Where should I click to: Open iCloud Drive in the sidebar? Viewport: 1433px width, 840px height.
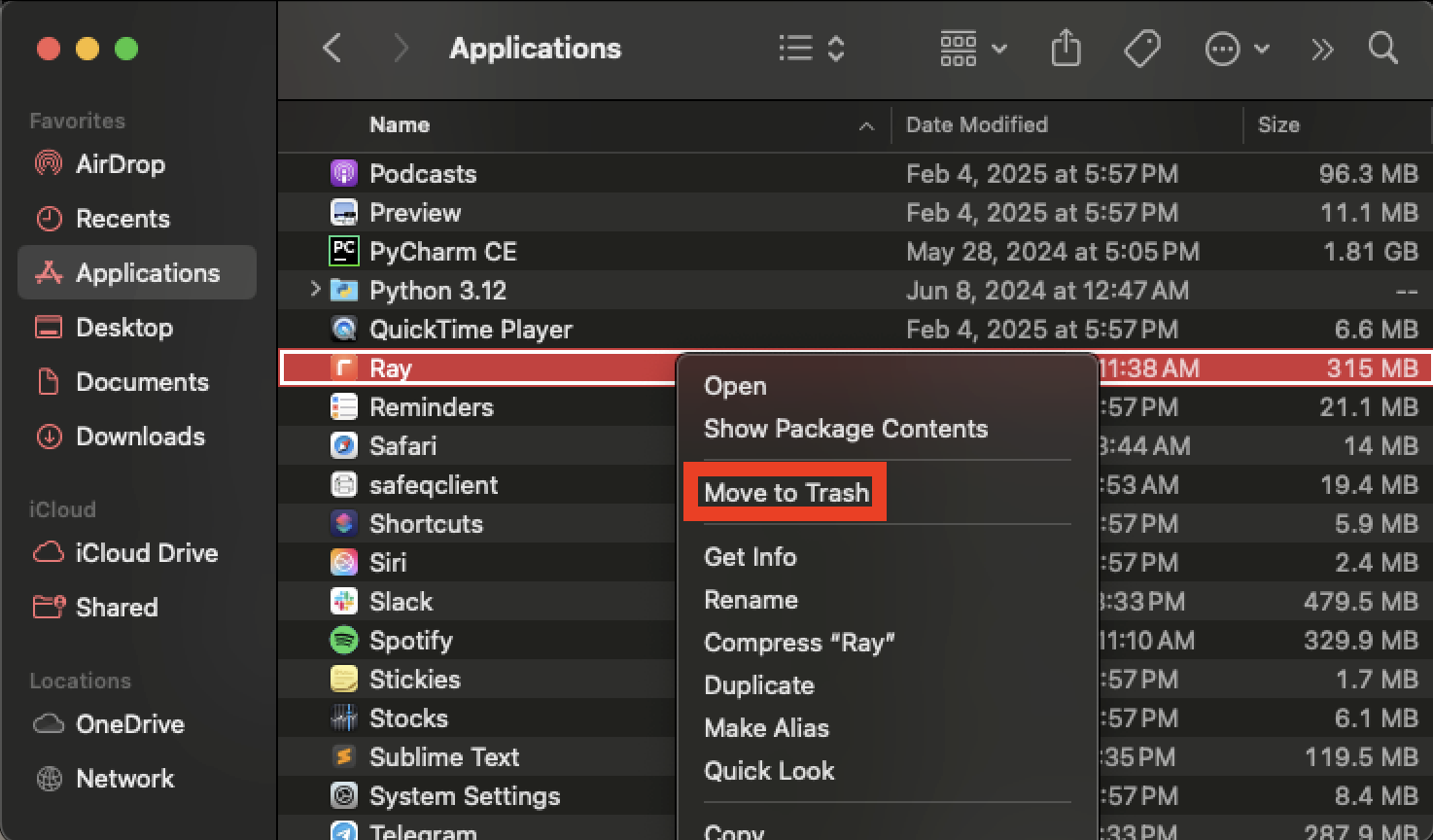tap(137, 552)
